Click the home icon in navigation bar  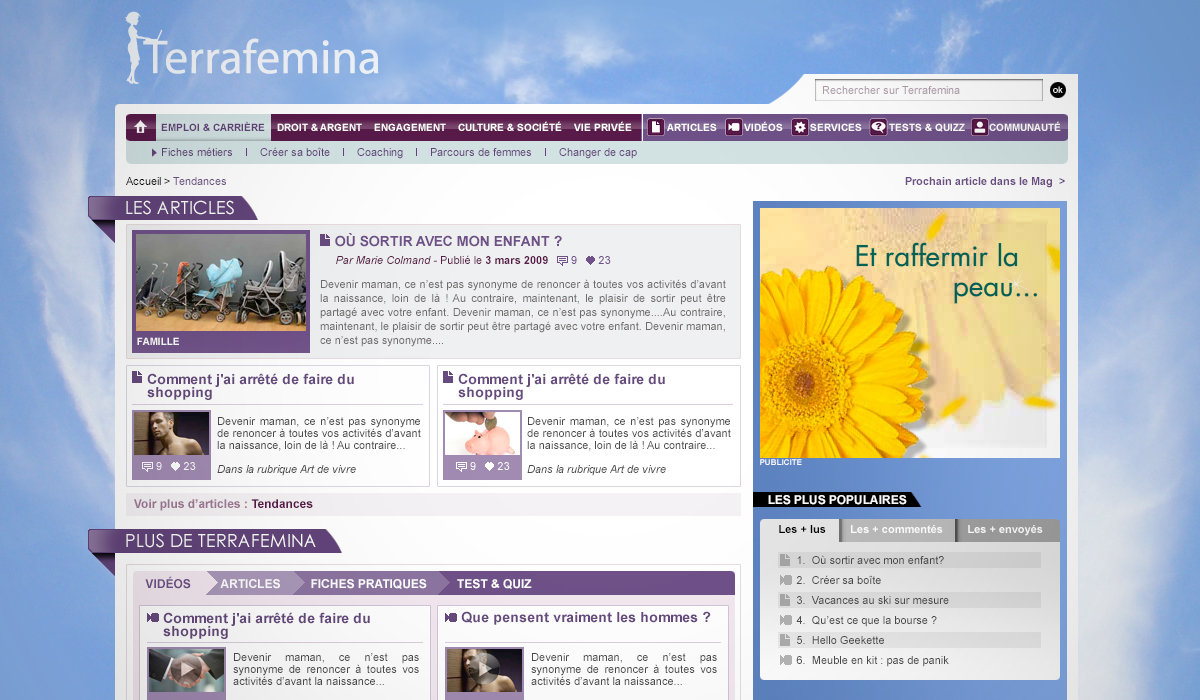pos(141,127)
